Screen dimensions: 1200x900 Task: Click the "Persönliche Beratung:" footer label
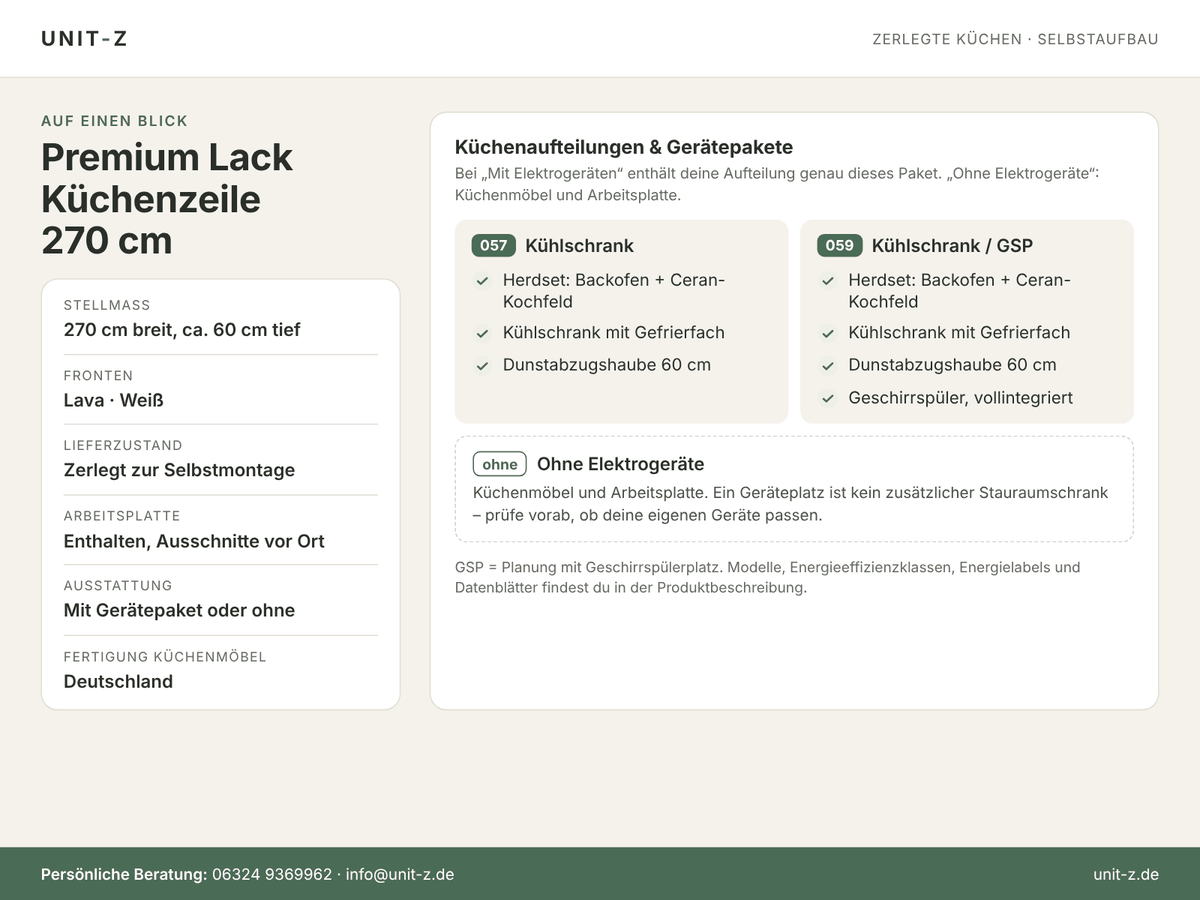pyautogui.click(x=124, y=874)
